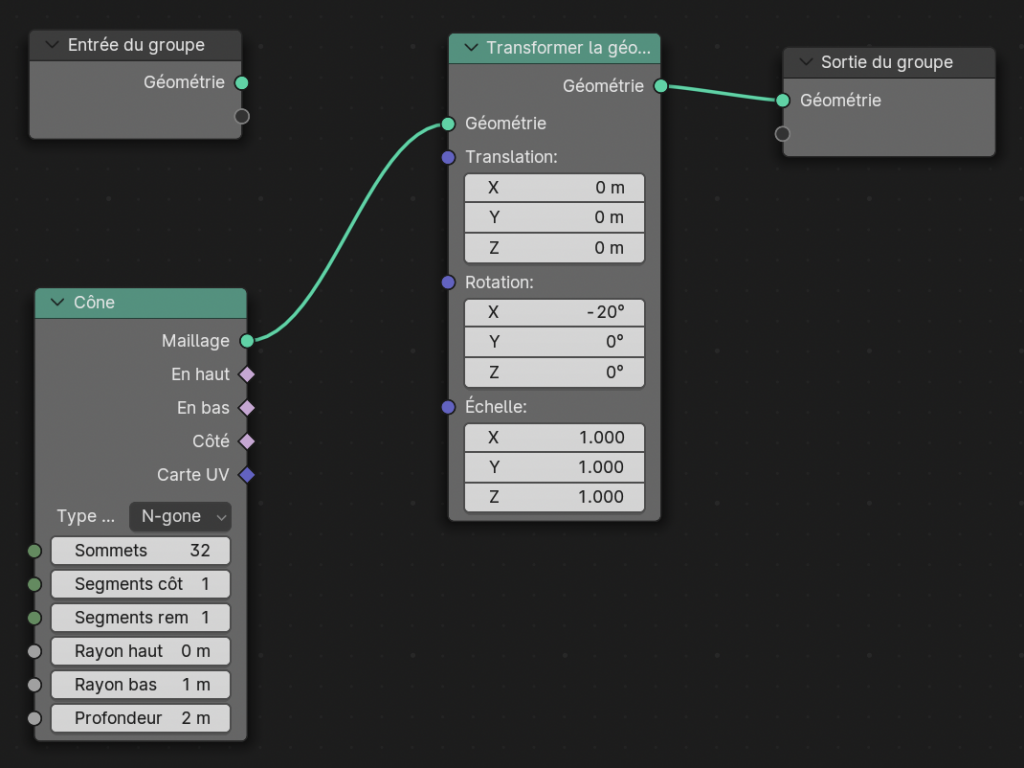The width and height of the screenshot is (1024, 768).
Task: Click the Rayon bas field showing 1 m
Action: 140,685
